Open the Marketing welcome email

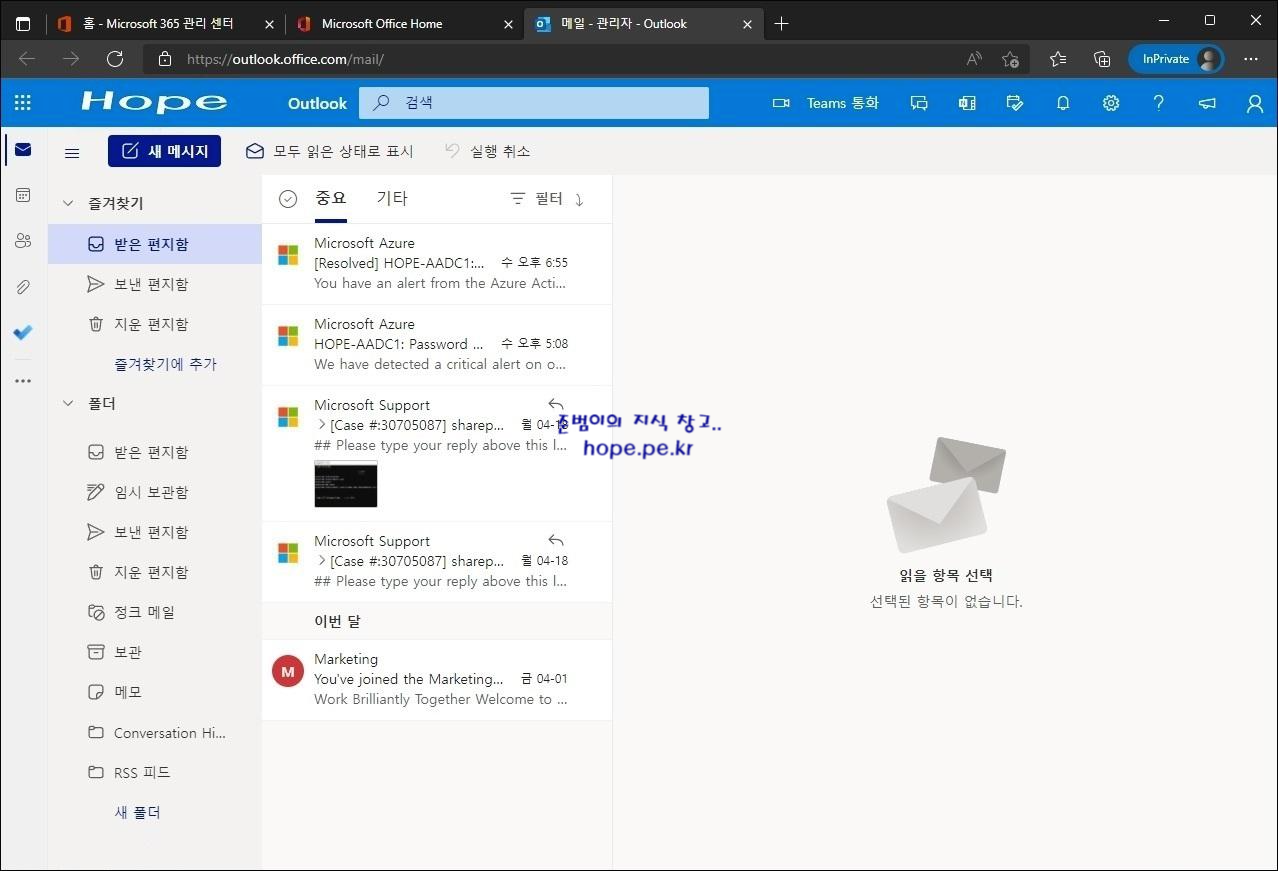[x=437, y=680]
